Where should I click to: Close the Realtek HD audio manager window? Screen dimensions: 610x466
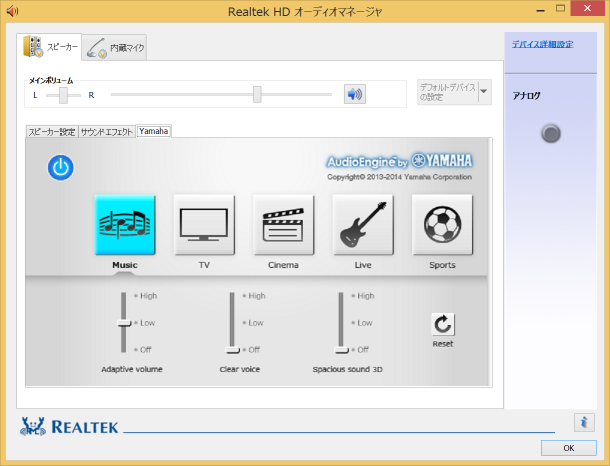[587, 8]
